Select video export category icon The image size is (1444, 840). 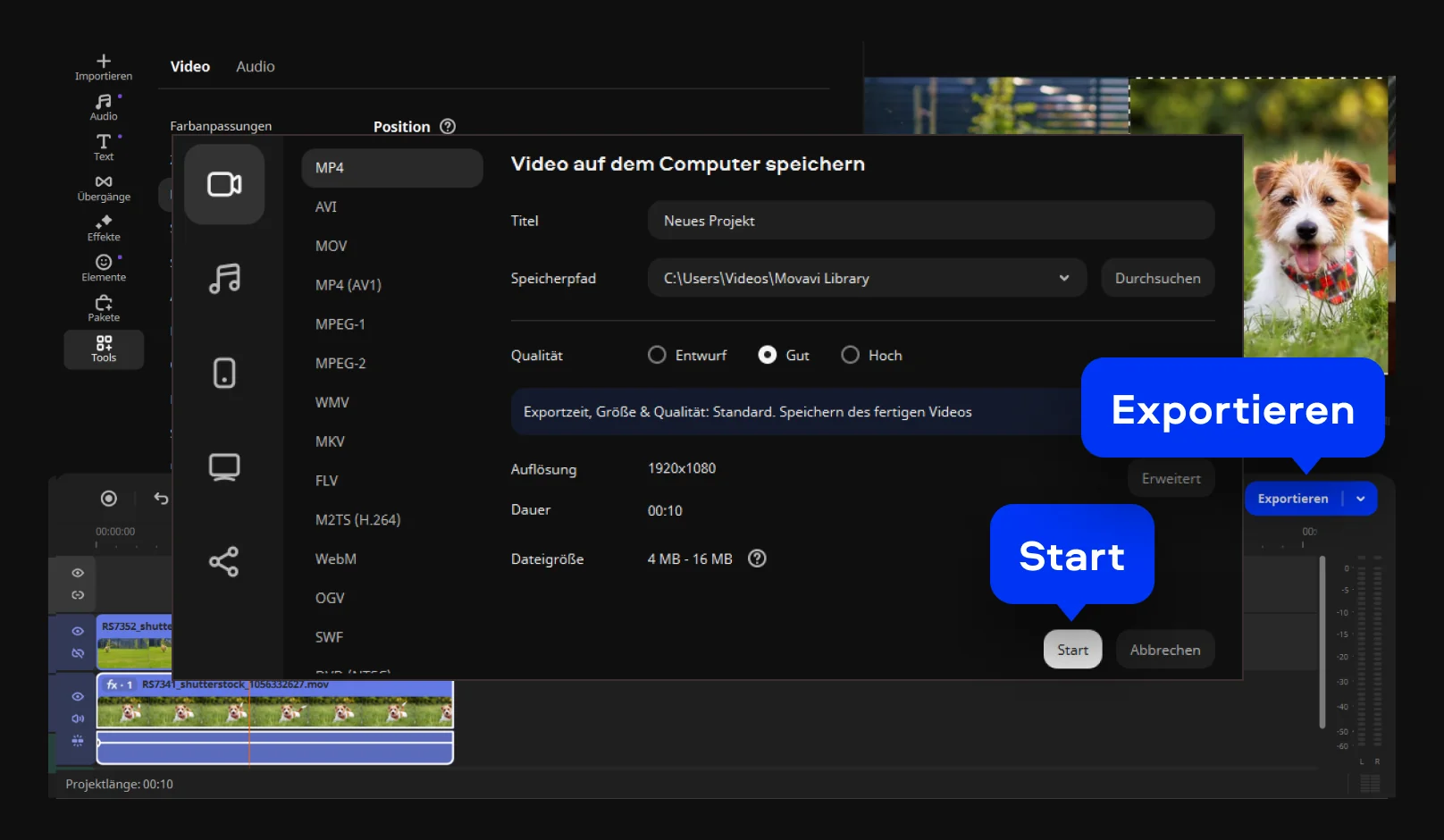(224, 184)
